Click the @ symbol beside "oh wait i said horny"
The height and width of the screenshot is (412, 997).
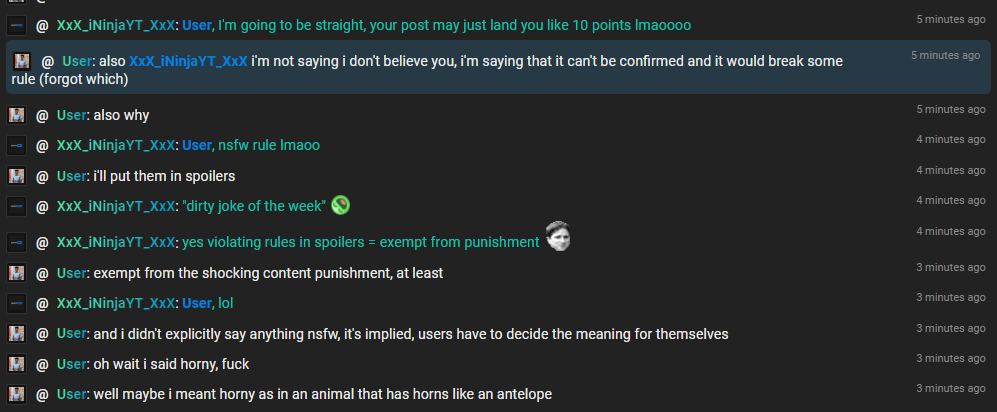43,364
